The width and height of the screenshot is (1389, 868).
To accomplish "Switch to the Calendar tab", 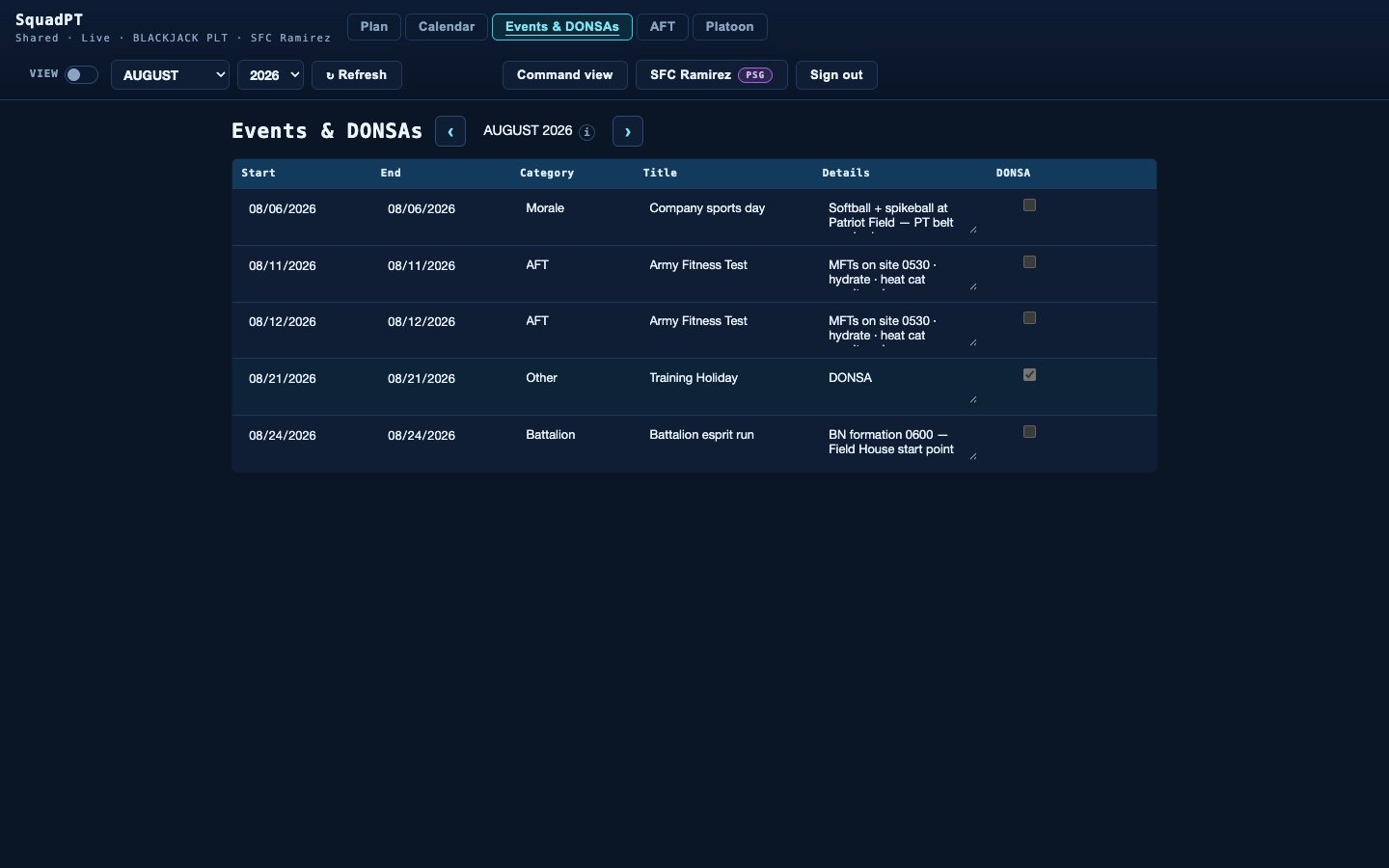I will [447, 27].
